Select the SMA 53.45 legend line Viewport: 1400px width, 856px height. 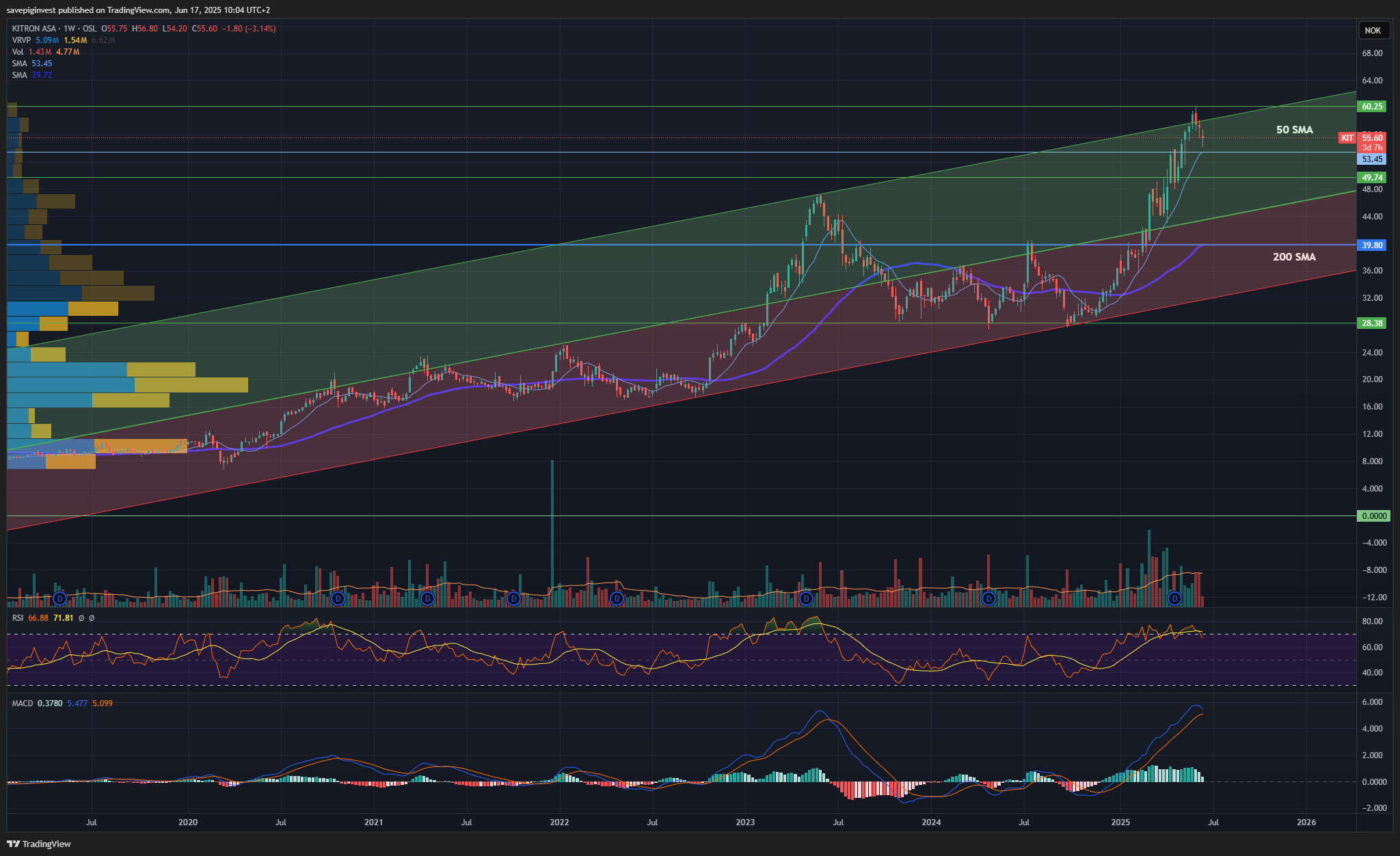tap(32, 64)
